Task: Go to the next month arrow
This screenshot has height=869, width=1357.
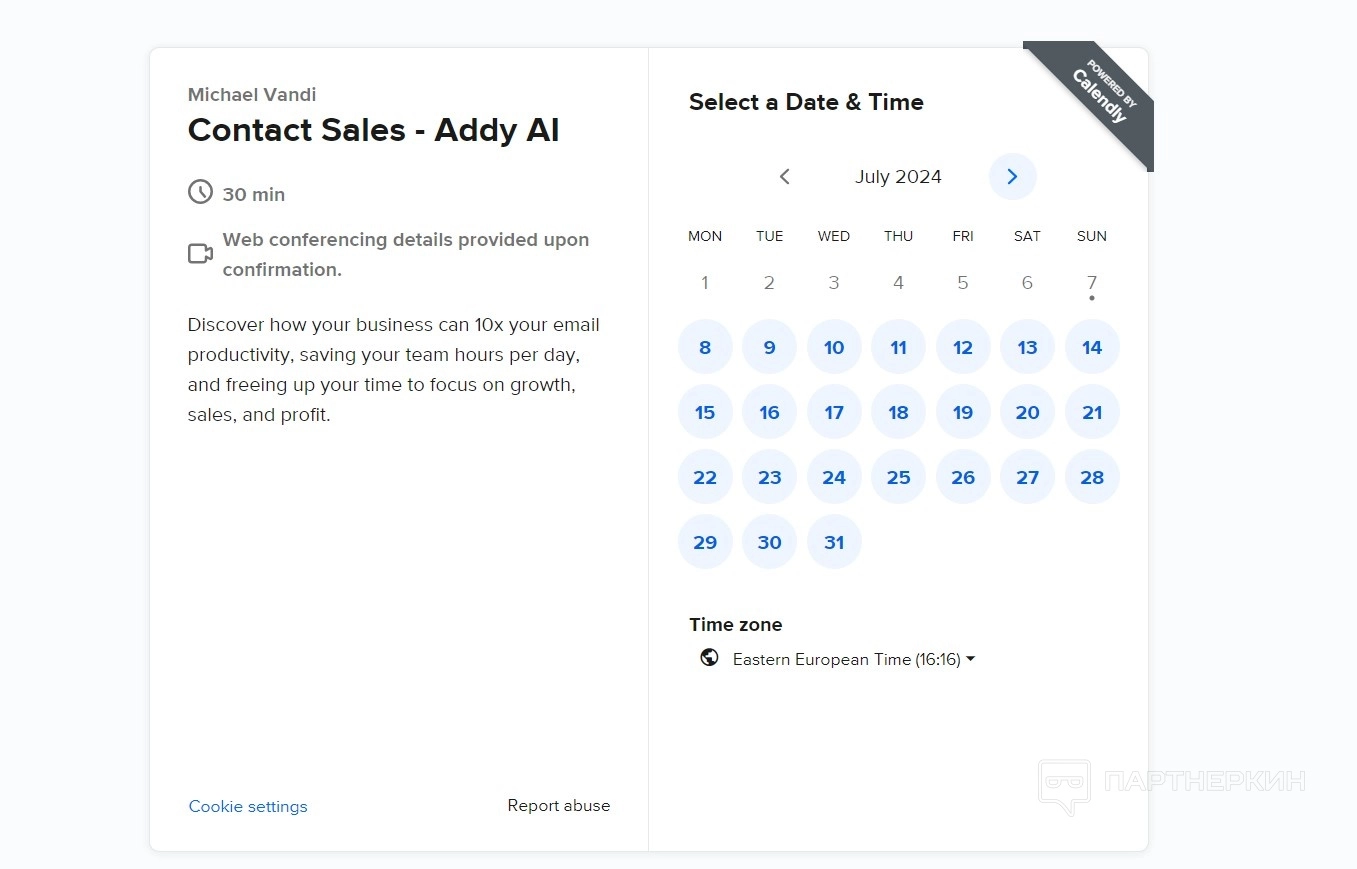Action: click(1012, 177)
